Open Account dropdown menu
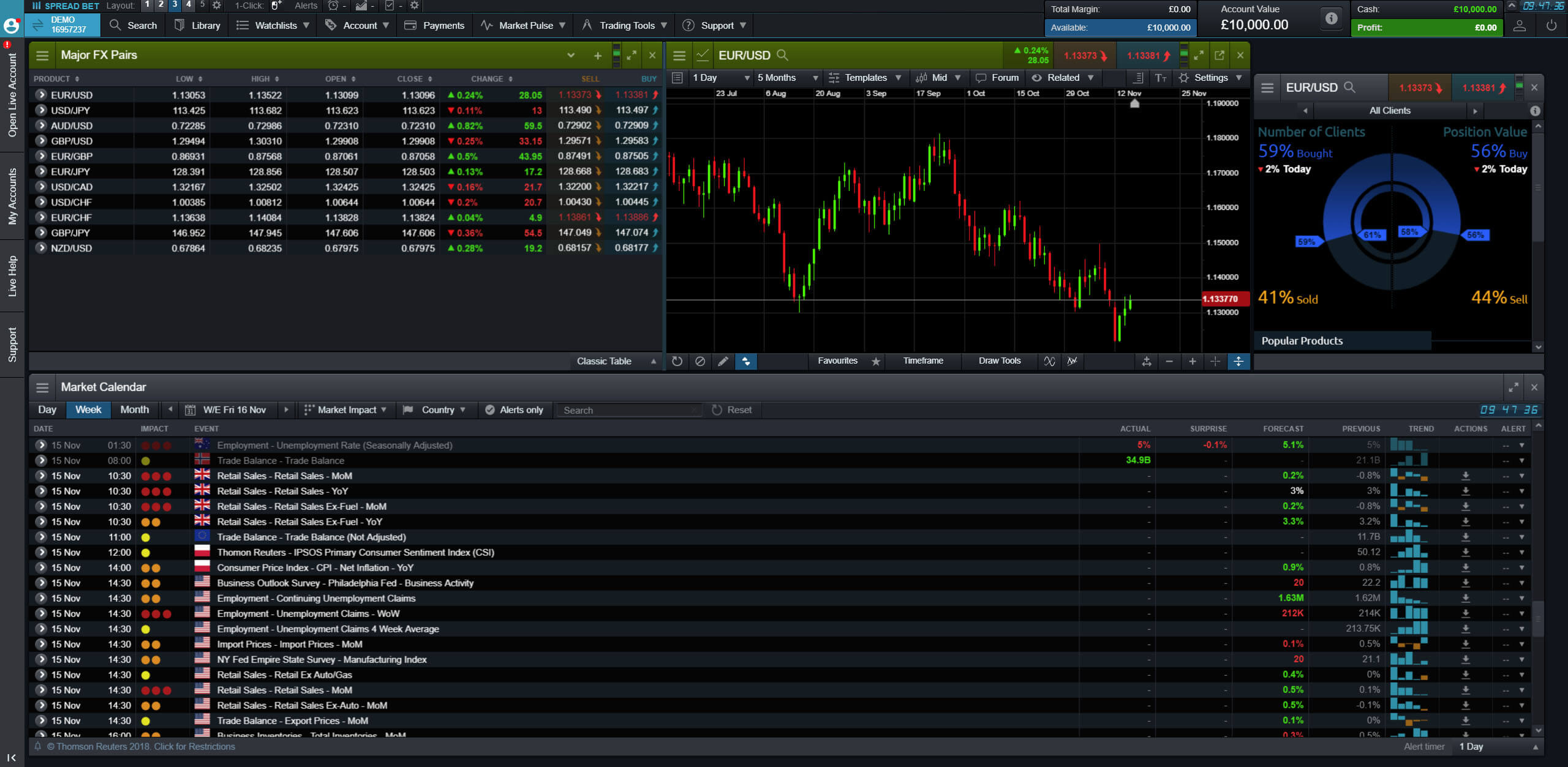The width and height of the screenshot is (1568, 767). point(358,26)
